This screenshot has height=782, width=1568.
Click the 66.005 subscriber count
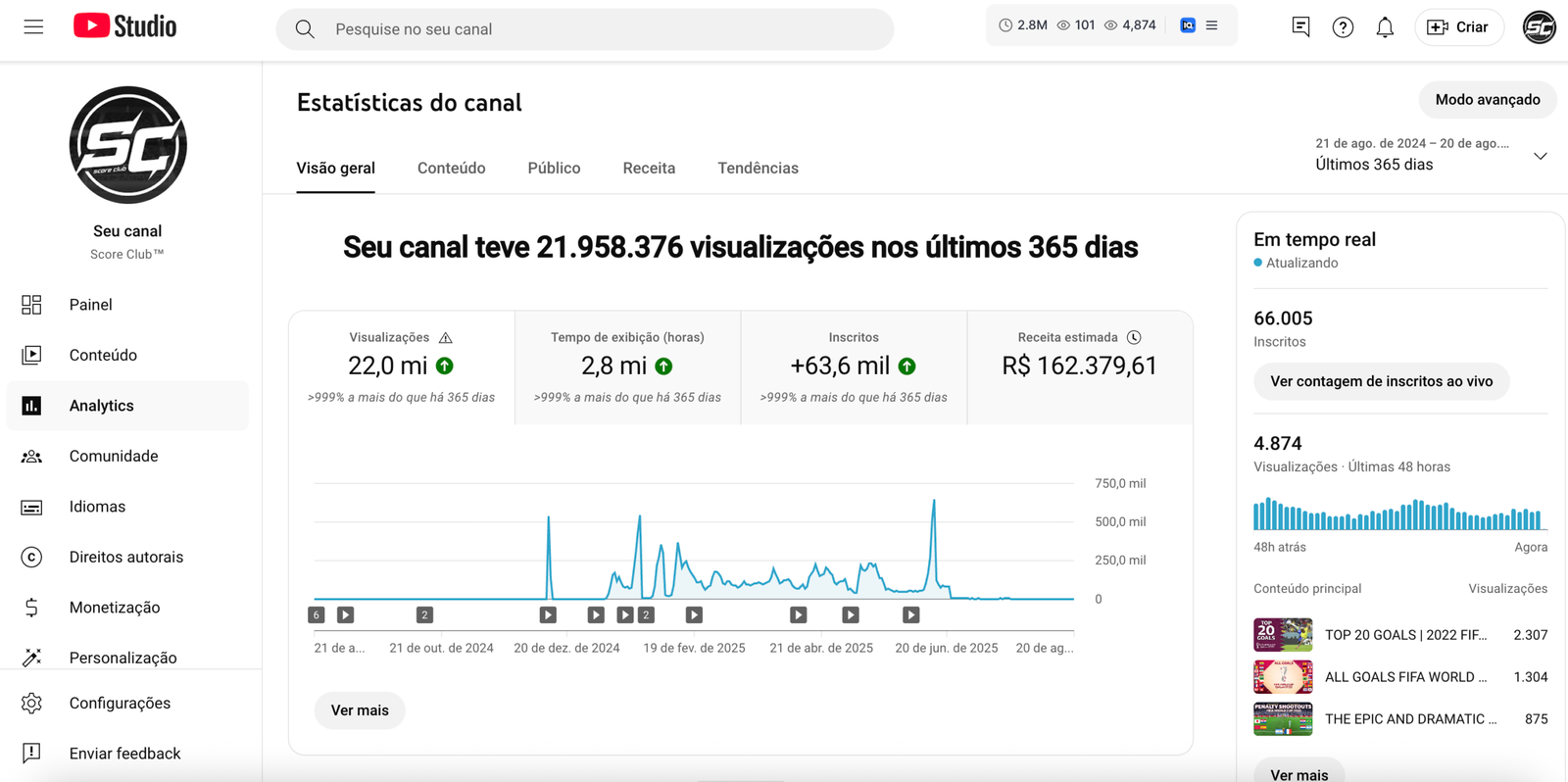(1283, 318)
